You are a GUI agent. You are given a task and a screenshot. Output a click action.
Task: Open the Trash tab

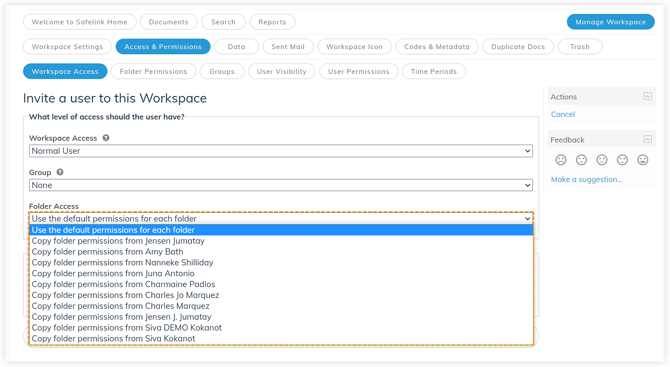tap(580, 47)
